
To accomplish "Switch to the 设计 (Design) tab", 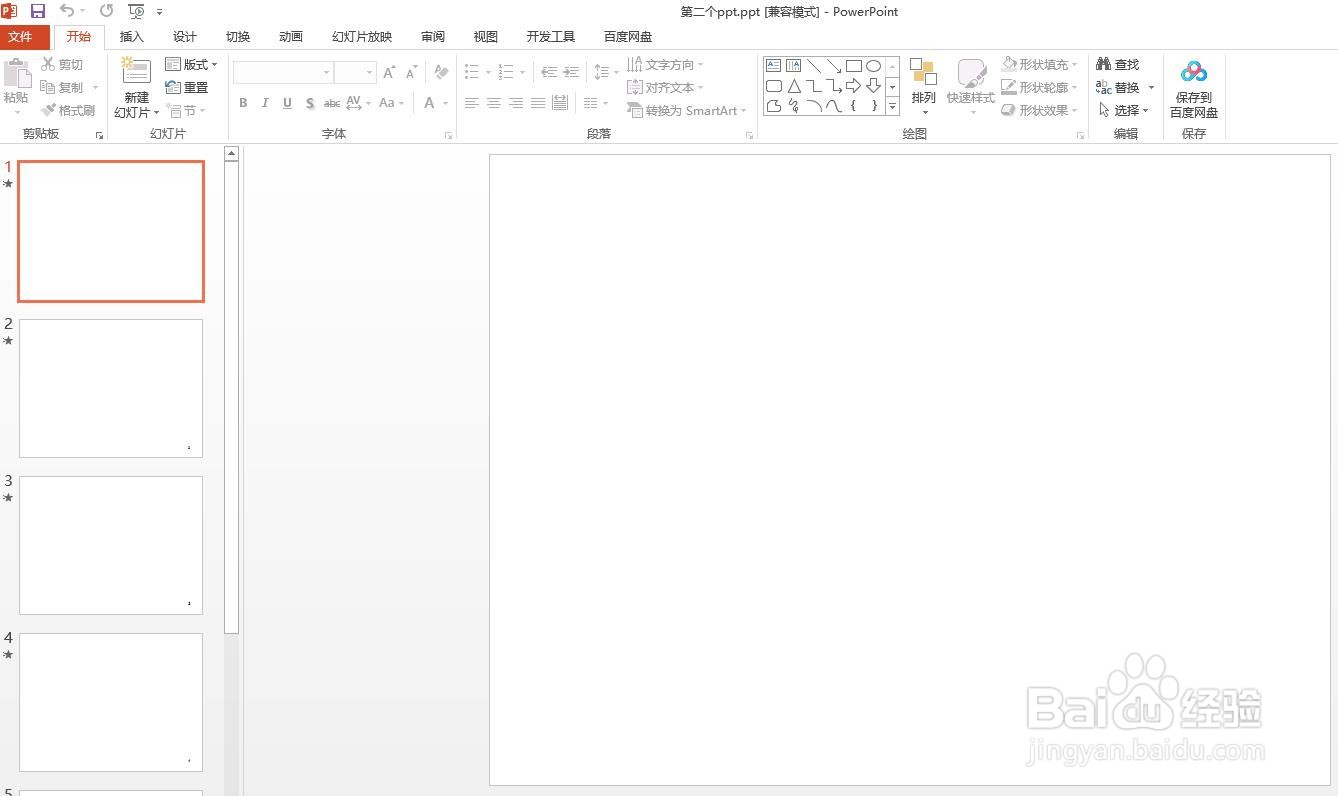I will 185,37.
